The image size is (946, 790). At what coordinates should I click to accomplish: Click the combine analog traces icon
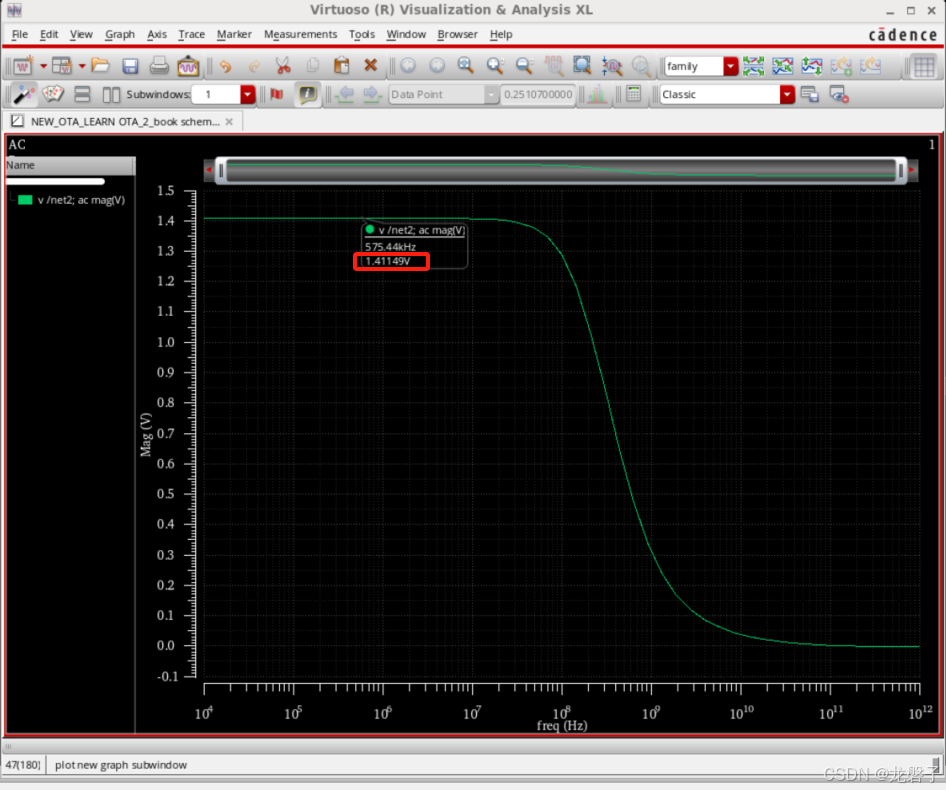point(783,66)
